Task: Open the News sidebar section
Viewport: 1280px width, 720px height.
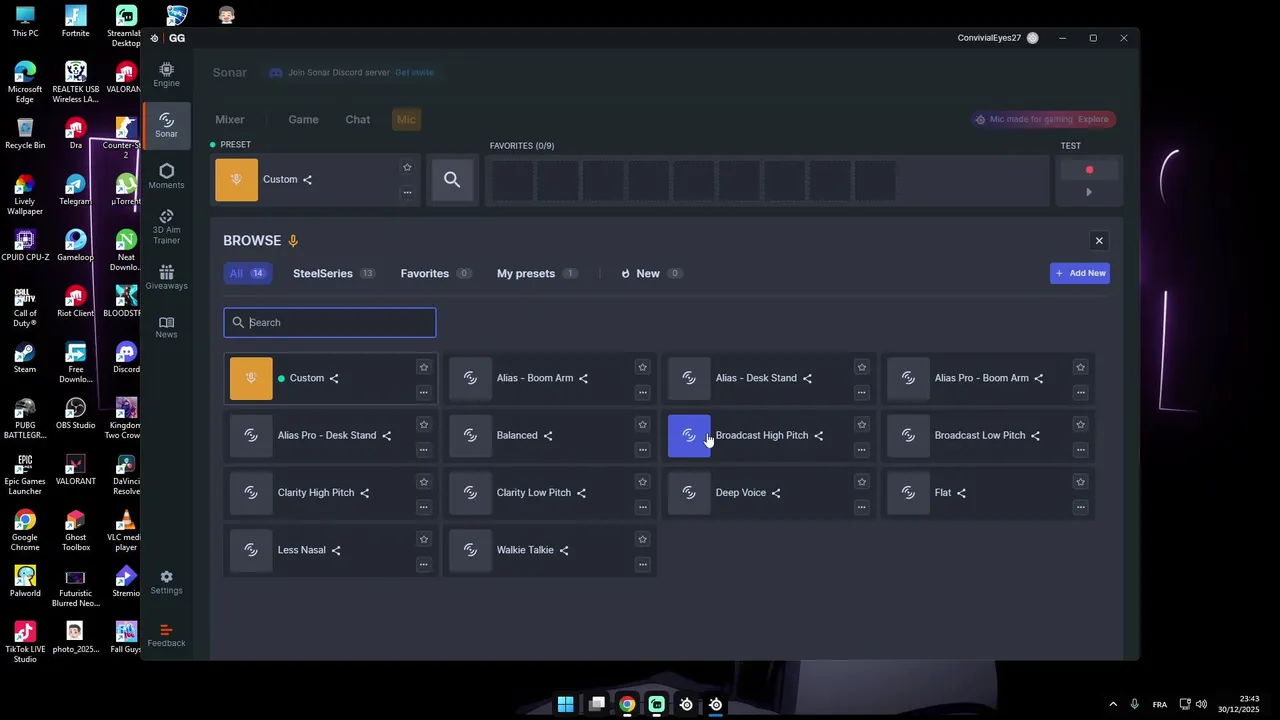Action: tap(166, 327)
